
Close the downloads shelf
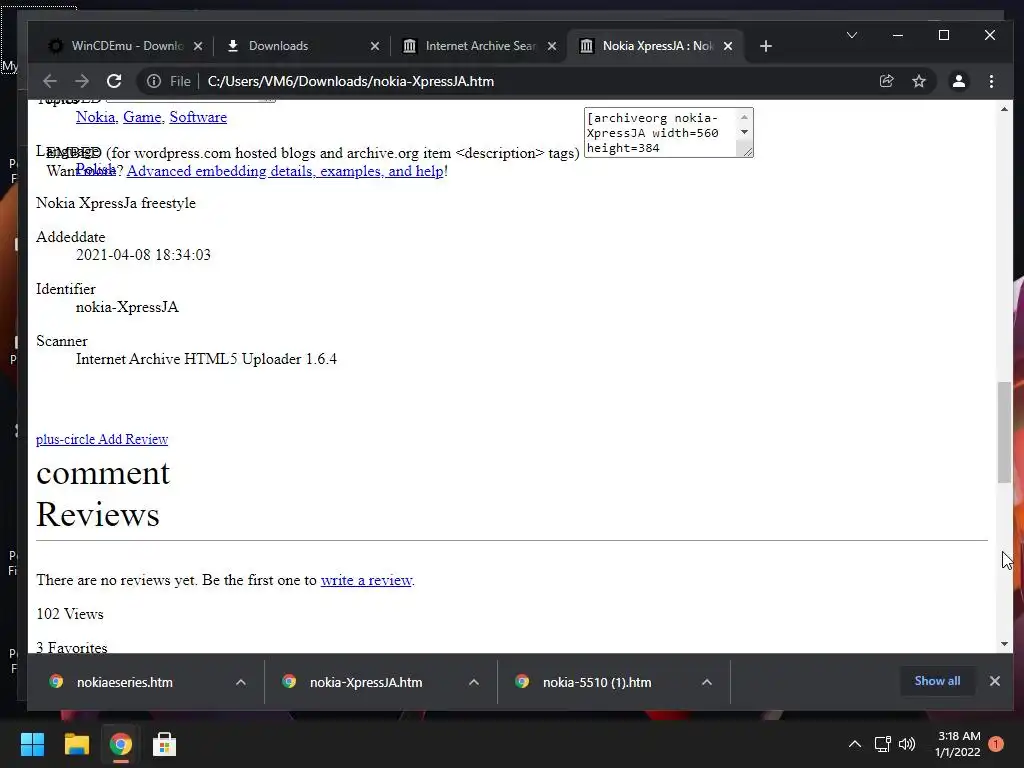point(995,680)
